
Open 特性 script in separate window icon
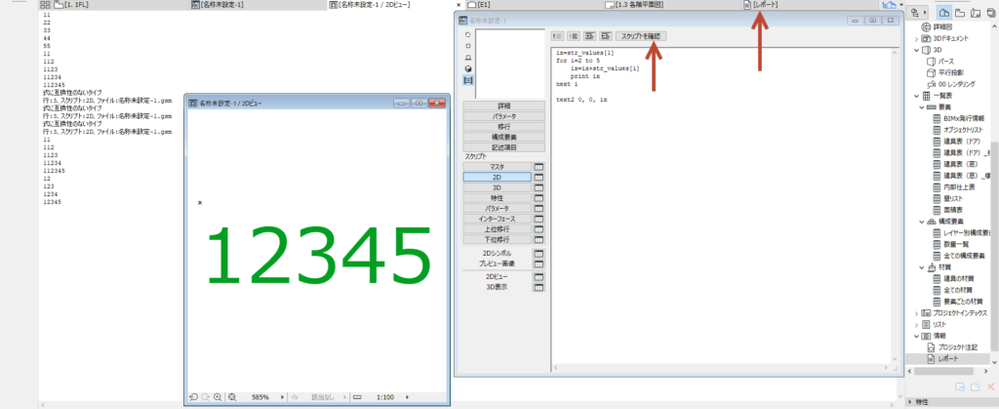(539, 198)
